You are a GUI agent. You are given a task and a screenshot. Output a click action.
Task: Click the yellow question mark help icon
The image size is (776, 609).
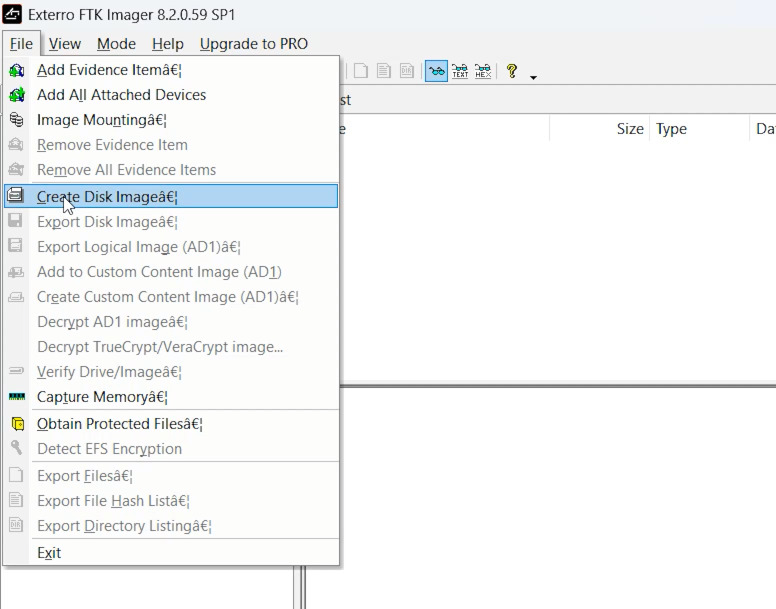pos(512,71)
